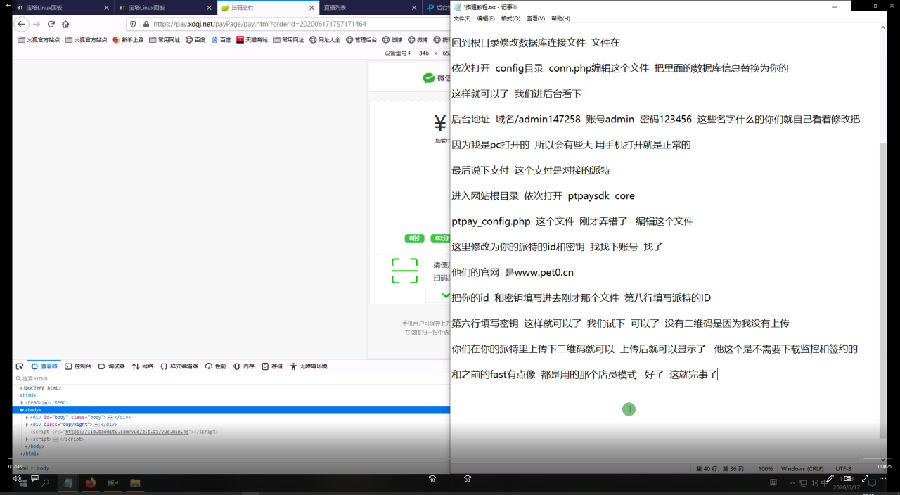This screenshot has height=495, width=900.
Task: Click the ptpay_config.php text in Notepad
Action: (x=491, y=221)
